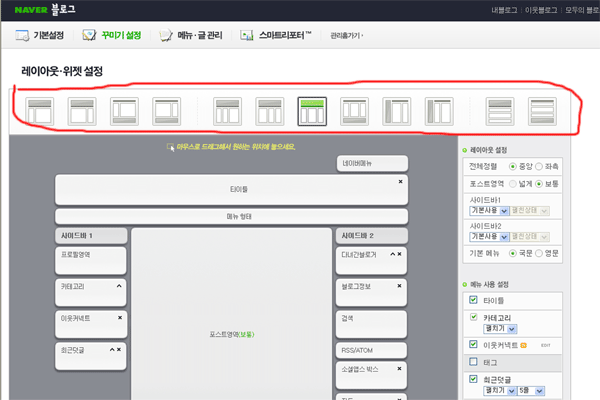Click the 스마트리포터 chart icon
Image resolution: width=600 pixels, height=400 pixels.
point(247,35)
